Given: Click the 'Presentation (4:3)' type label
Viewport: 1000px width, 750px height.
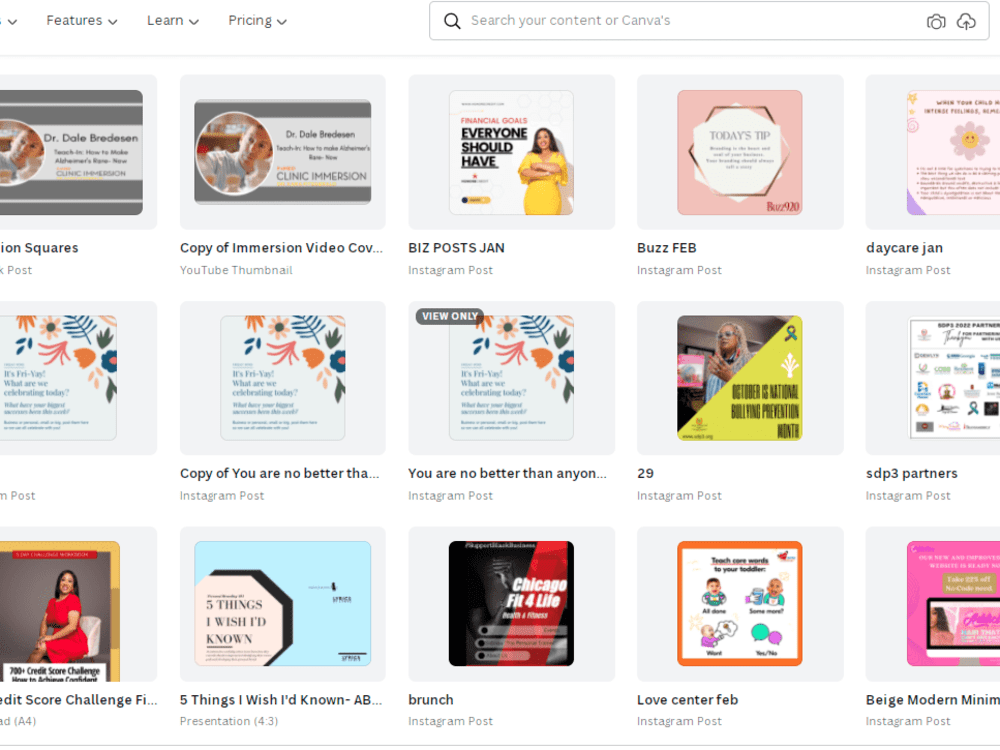Looking at the screenshot, I should click(229, 721).
